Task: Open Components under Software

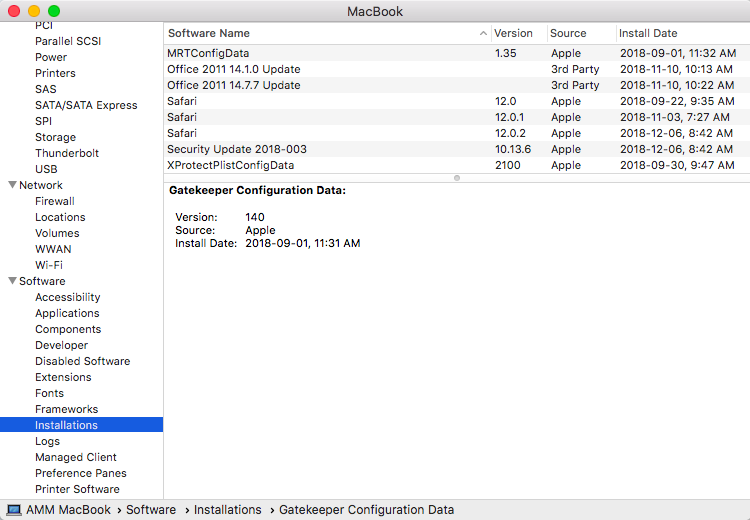Action: [68, 330]
